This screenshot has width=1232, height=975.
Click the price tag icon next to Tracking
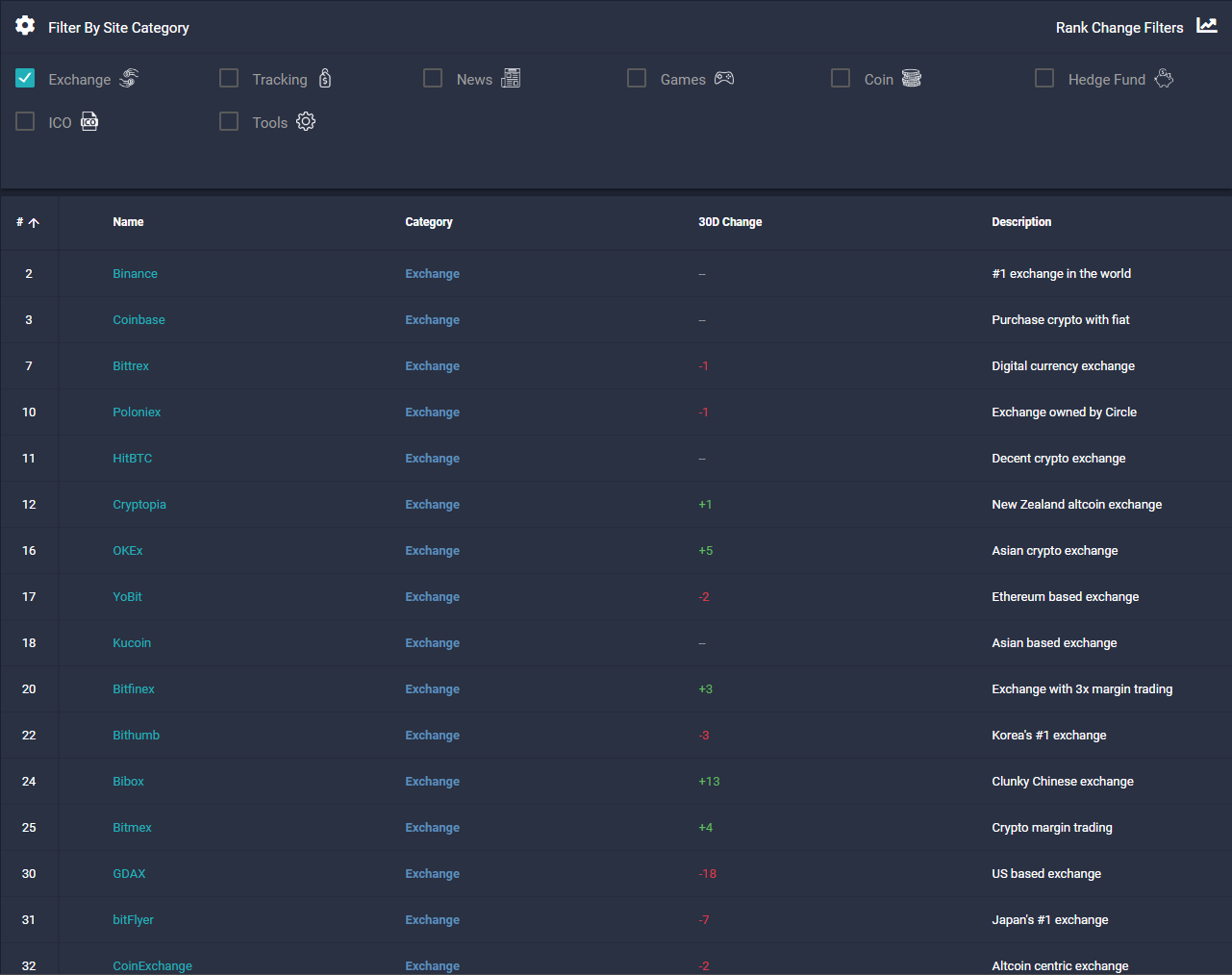click(325, 78)
